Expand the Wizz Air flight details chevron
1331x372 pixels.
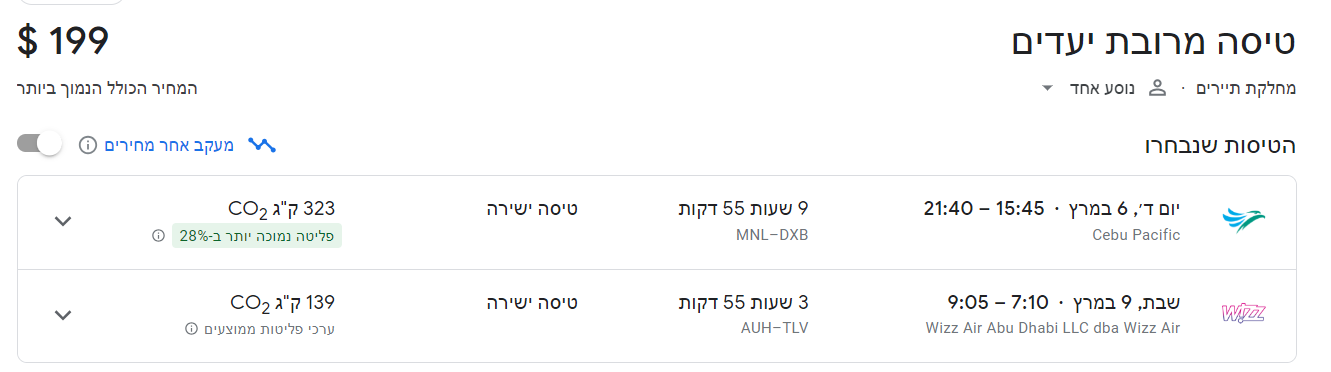pyautogui.click(x=63, y=315)
